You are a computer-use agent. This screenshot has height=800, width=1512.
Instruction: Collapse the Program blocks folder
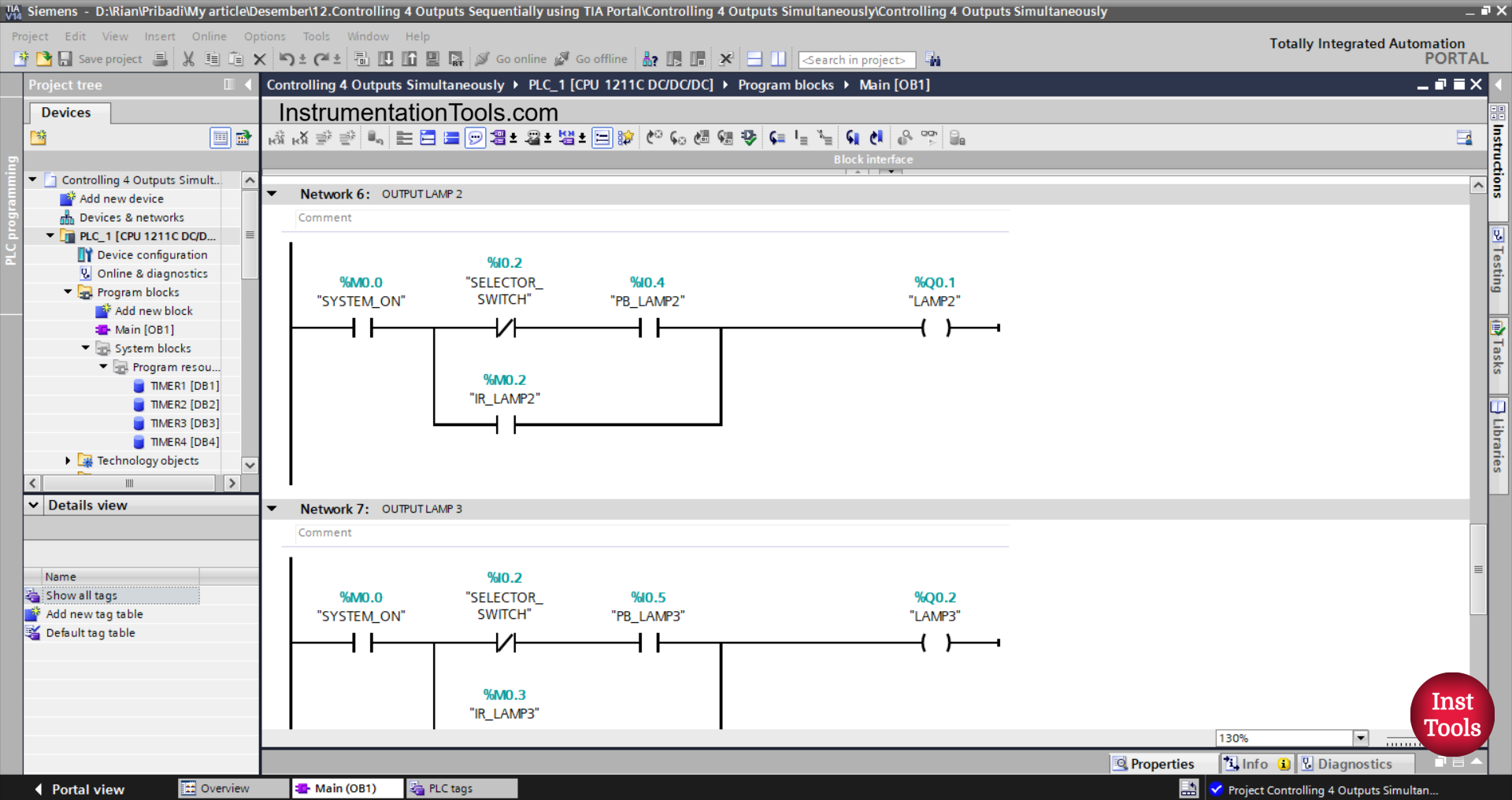click(67, 291)
